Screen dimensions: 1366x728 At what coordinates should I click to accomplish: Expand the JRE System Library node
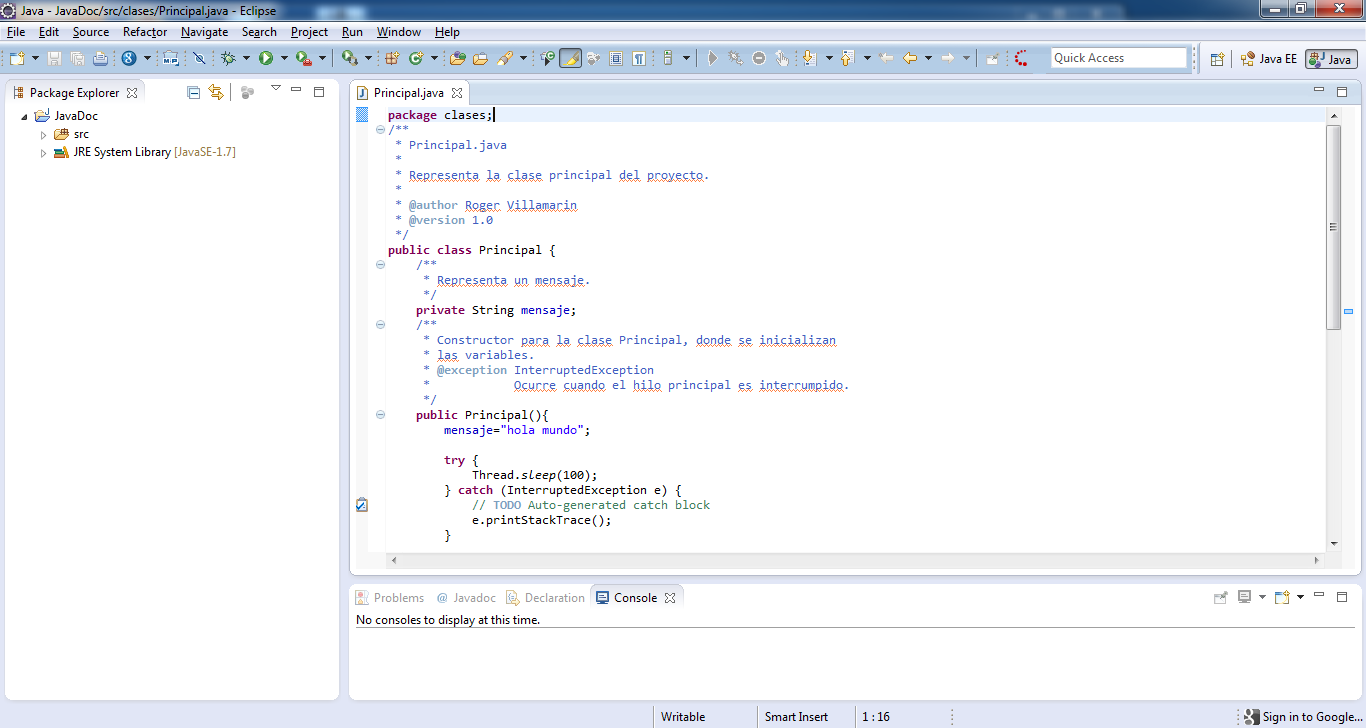[x=43, y=153]
